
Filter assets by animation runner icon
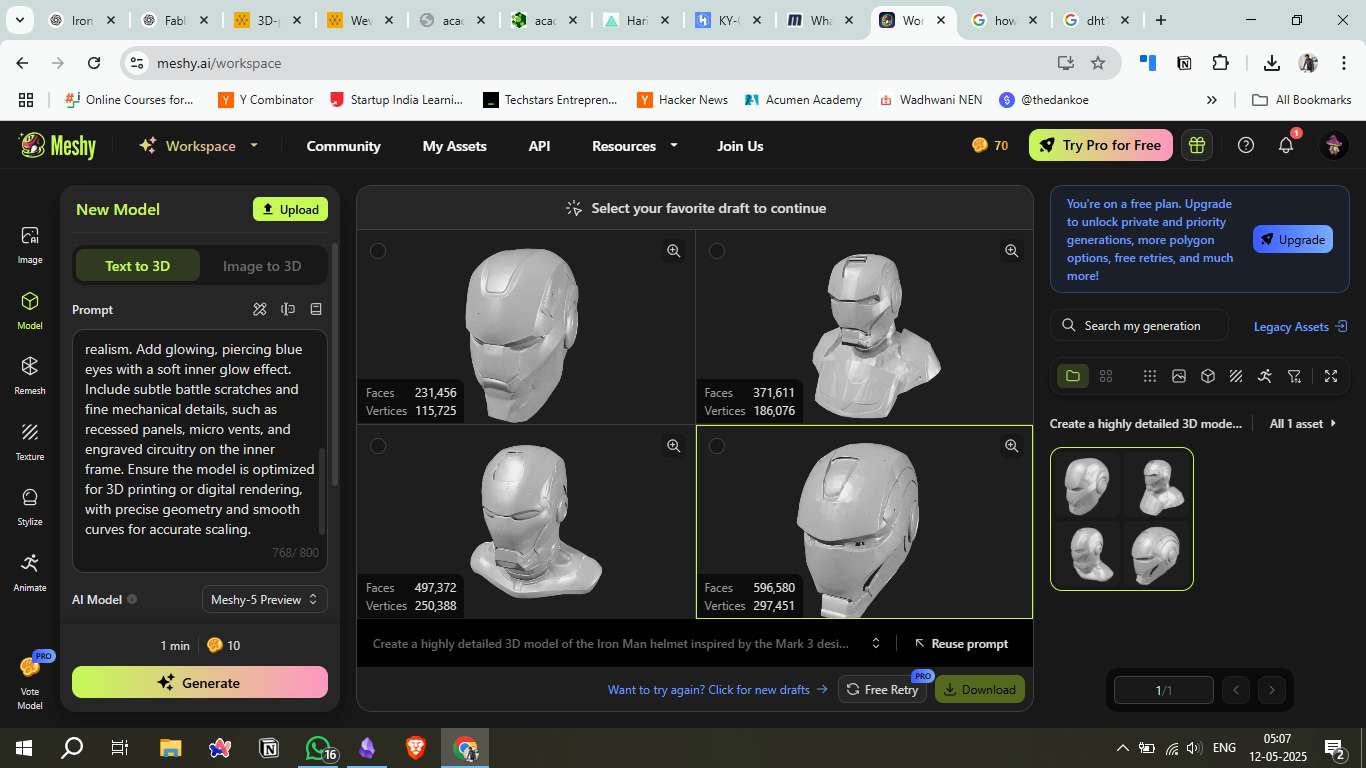point(1265,376)
